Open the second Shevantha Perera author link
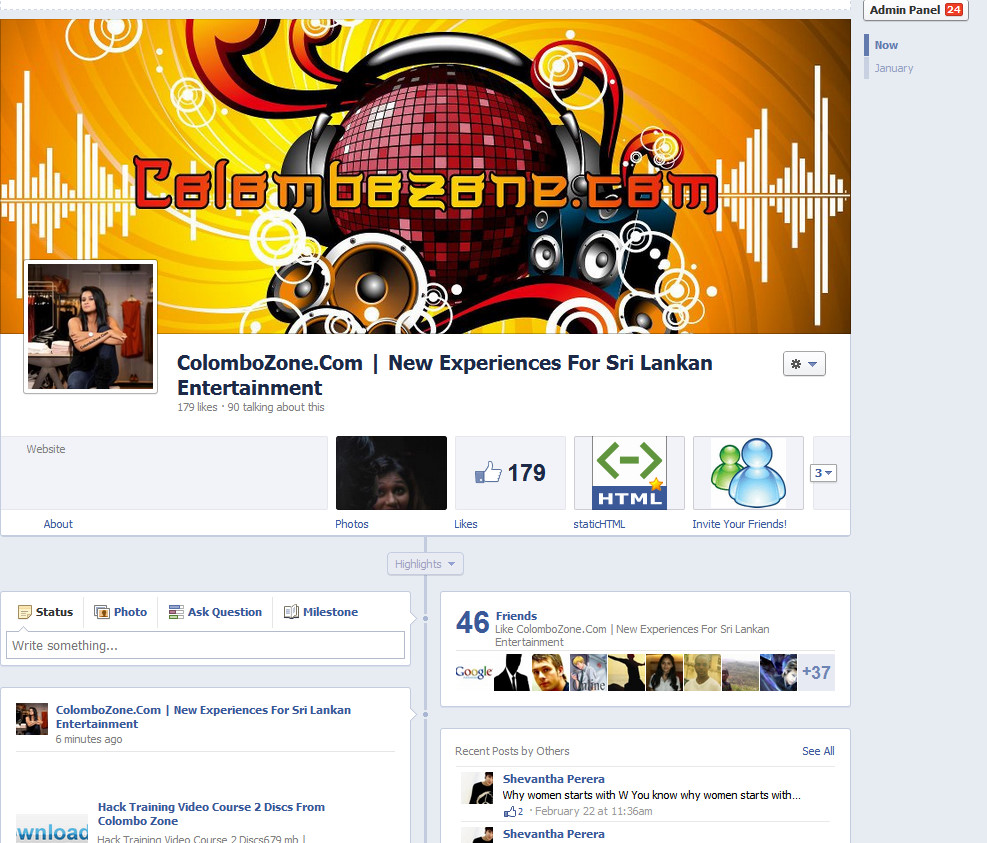This screenshot has width=987, height=843. coord(553,834)
